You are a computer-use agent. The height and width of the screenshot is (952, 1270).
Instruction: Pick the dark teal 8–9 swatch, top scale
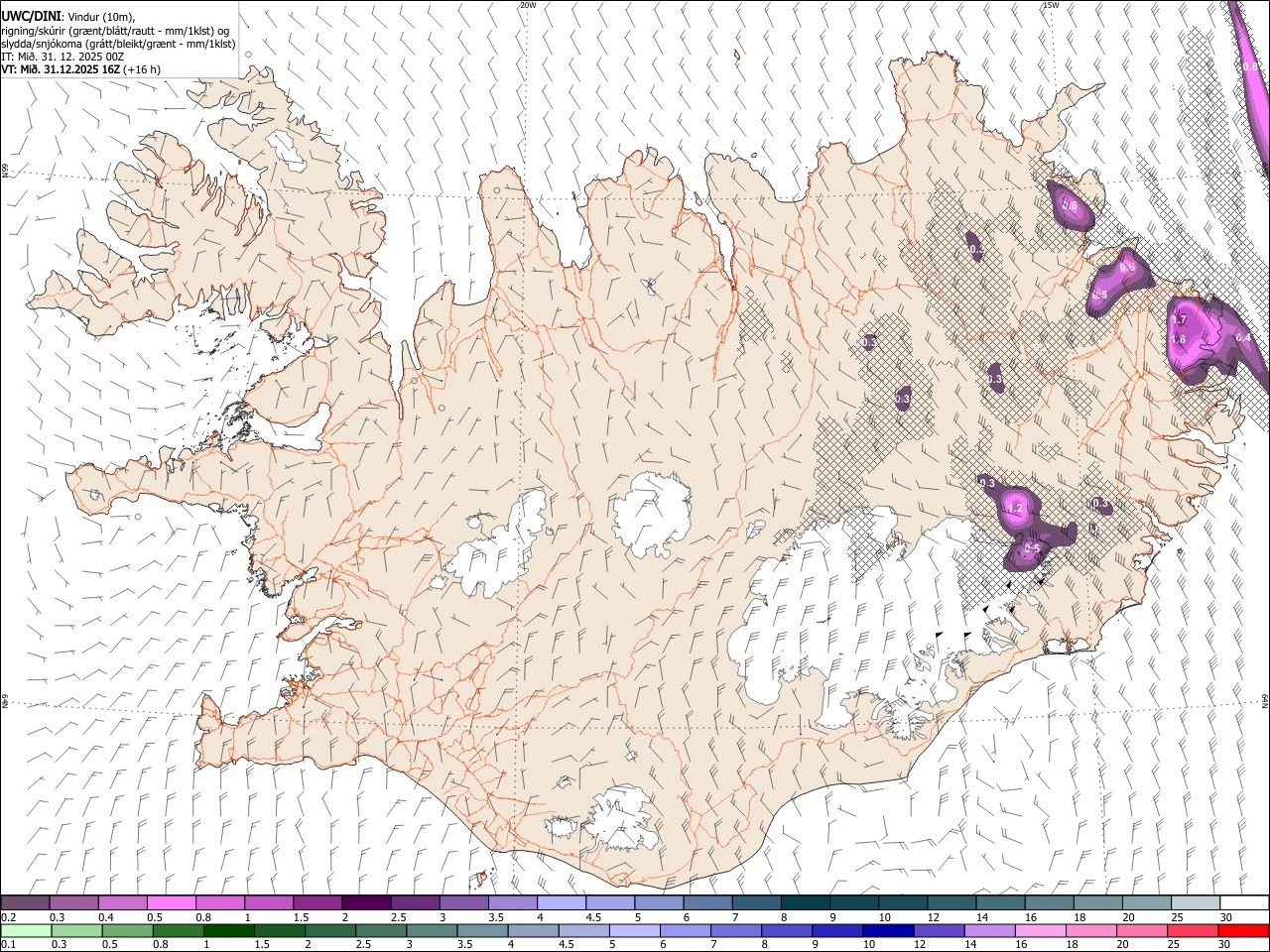click(x=805, y=903)
